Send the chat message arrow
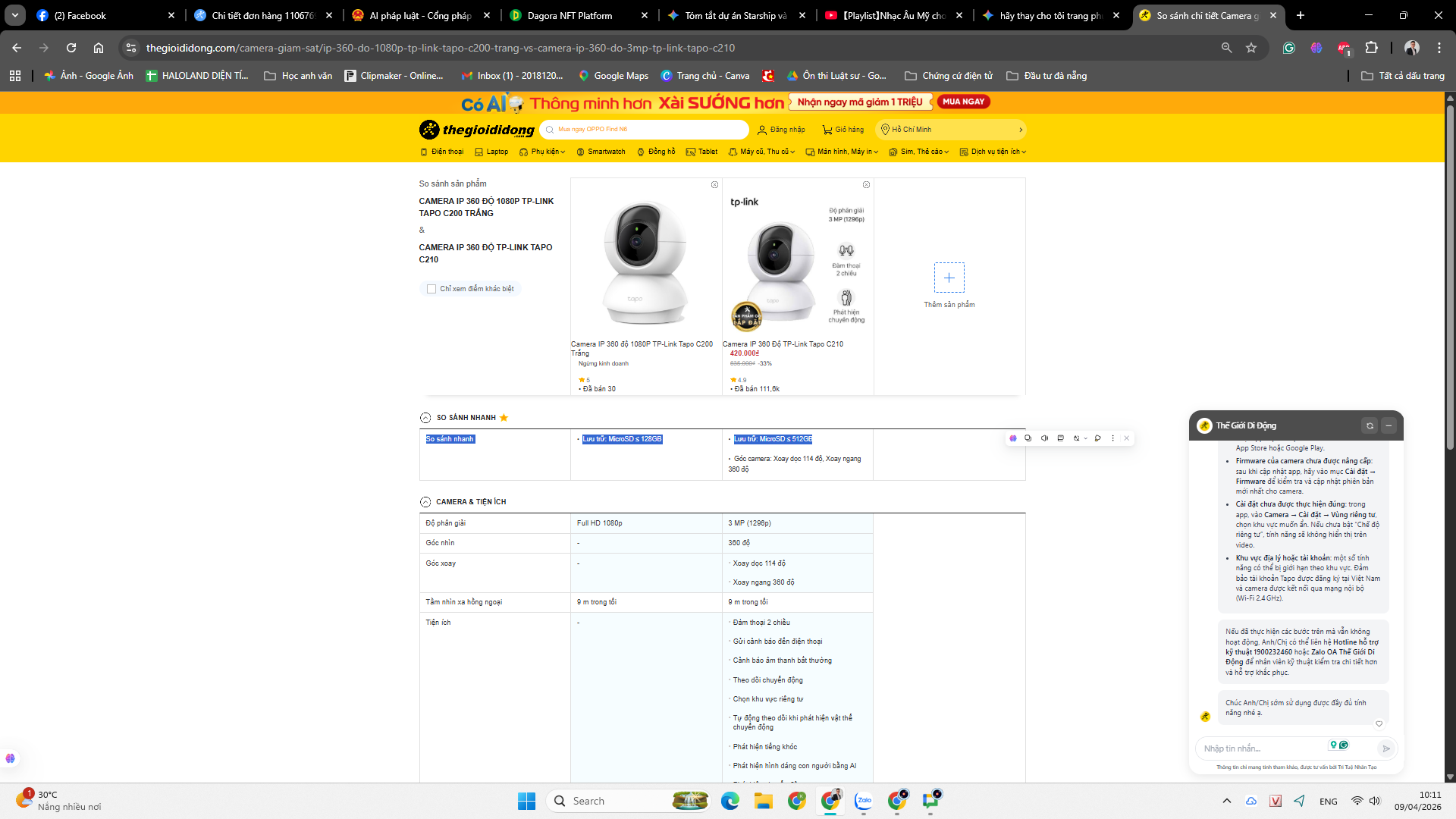Viewport: 1456px width, 819px height. point(1385,748)
